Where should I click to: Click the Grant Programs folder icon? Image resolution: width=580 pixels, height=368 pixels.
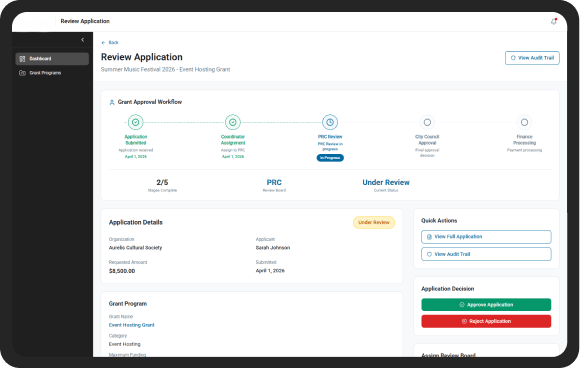22,73
